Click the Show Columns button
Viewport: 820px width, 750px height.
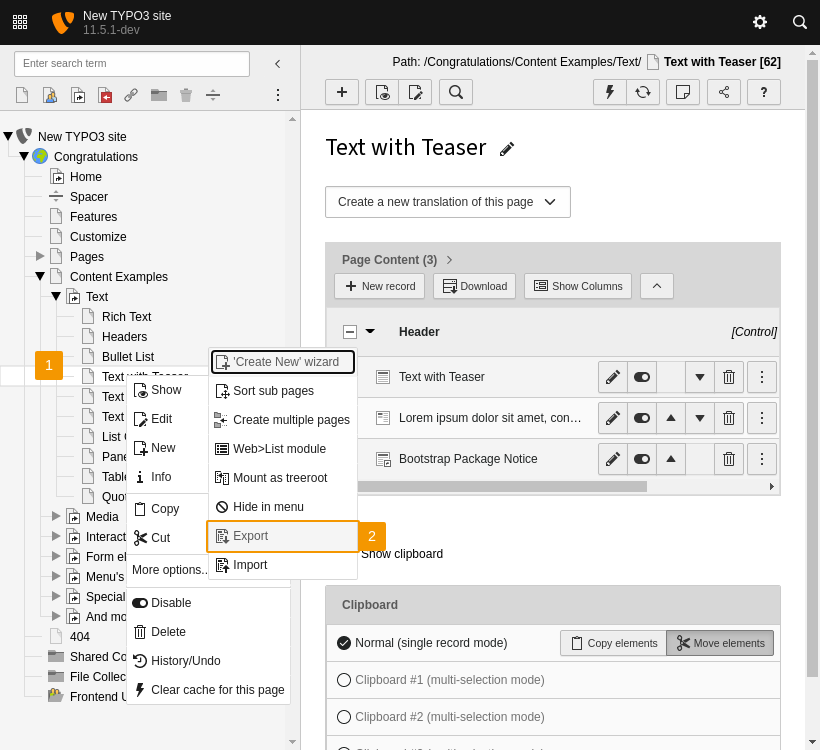577,286
